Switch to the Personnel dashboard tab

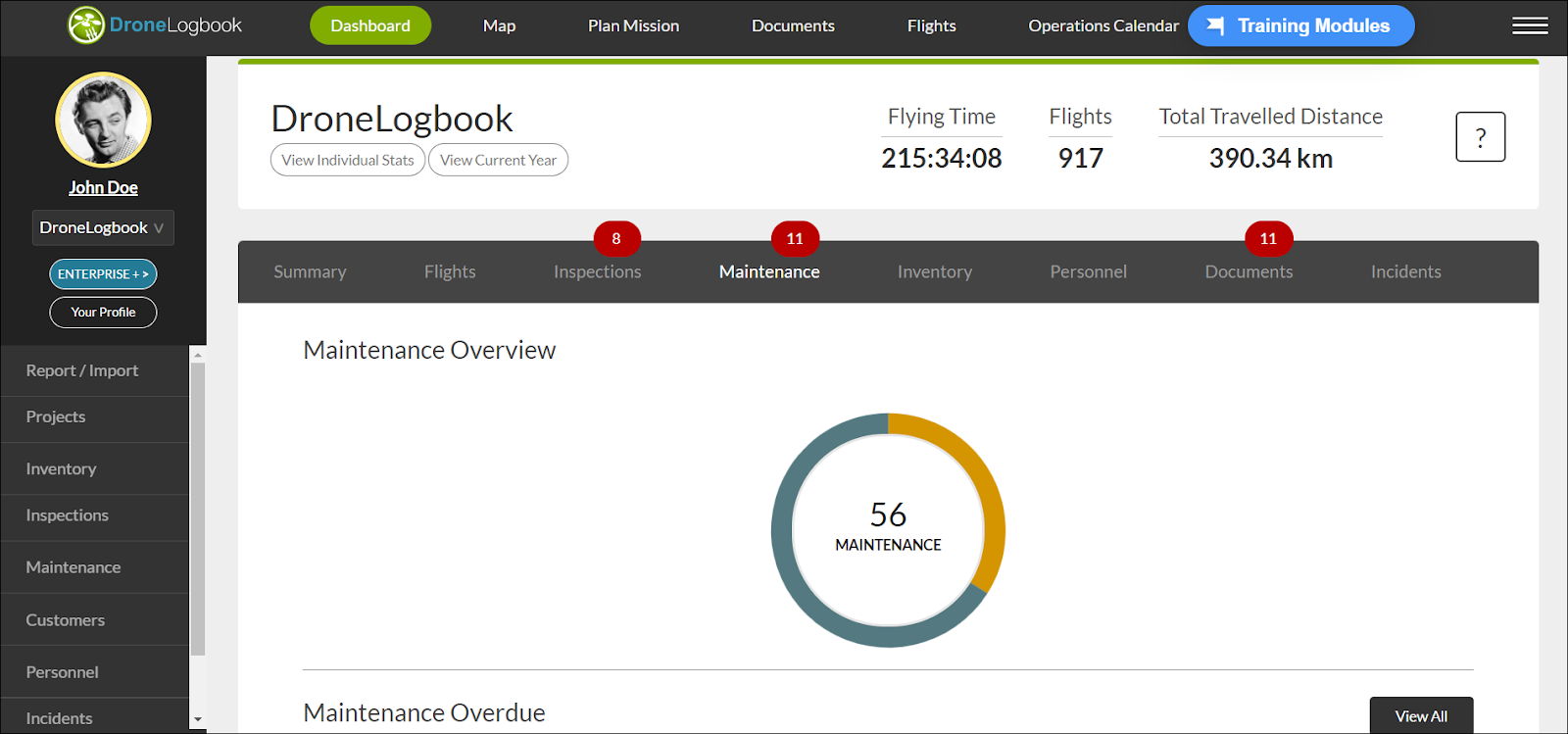click(1088, 271)
